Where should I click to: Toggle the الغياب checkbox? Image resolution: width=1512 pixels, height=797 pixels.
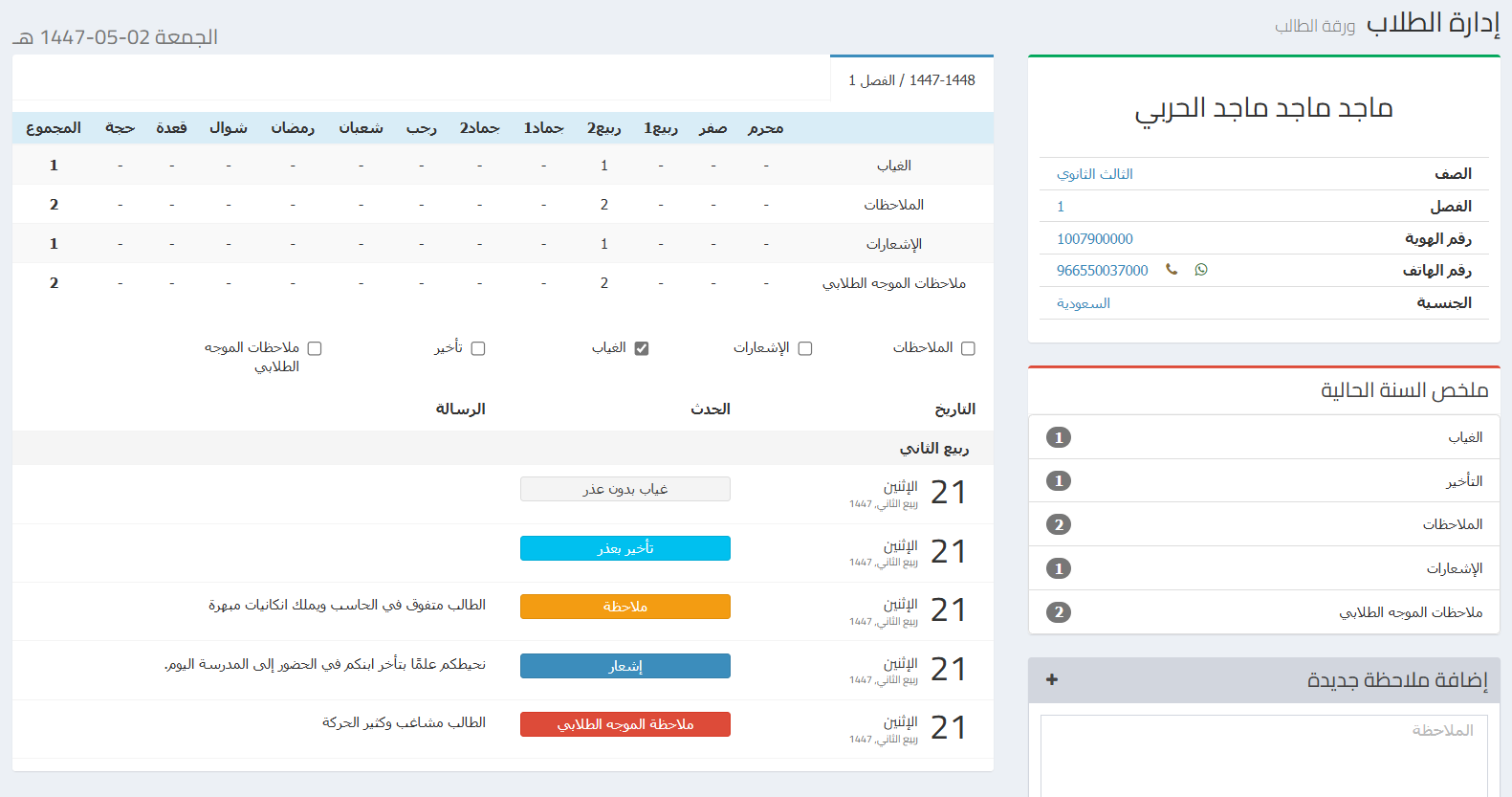(642, 348)
